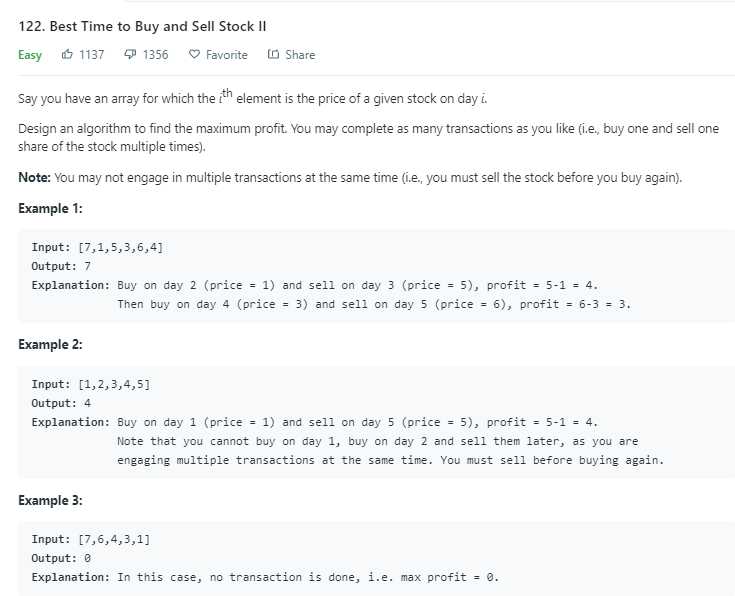The height and width of the screenshot is (596, 735).
Task: Click the heart Favorite icon
Action: pos(194,54)
